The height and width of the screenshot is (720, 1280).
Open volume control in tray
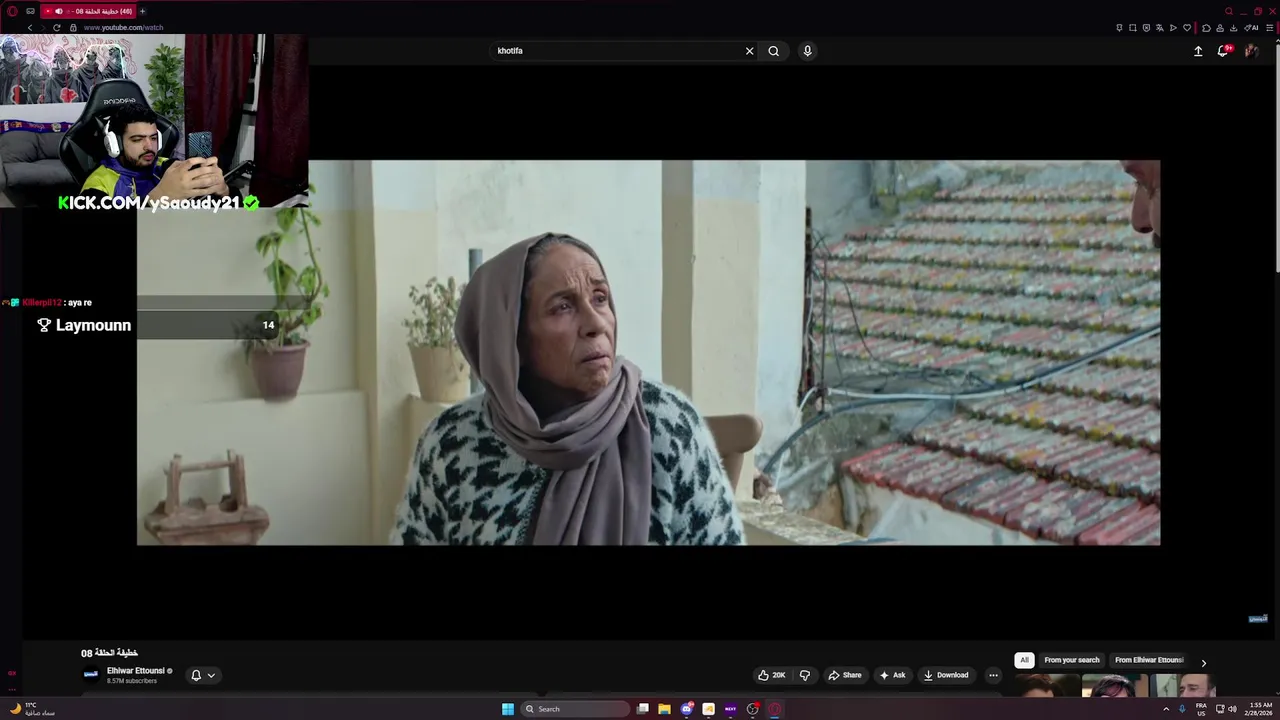(1232, 709)
